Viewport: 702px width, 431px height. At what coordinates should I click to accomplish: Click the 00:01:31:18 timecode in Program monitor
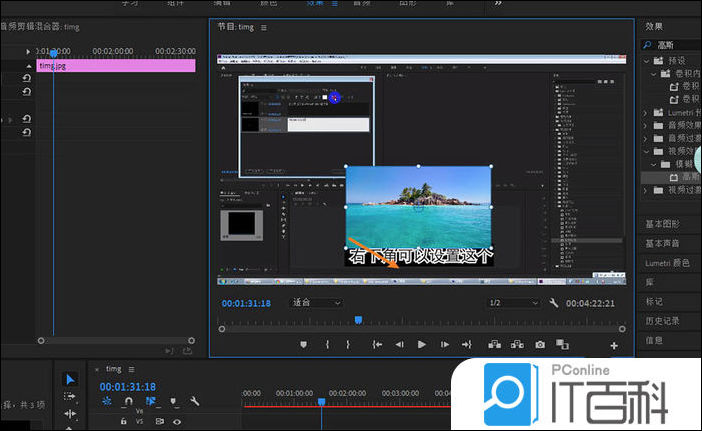click(x=246, y=302)
